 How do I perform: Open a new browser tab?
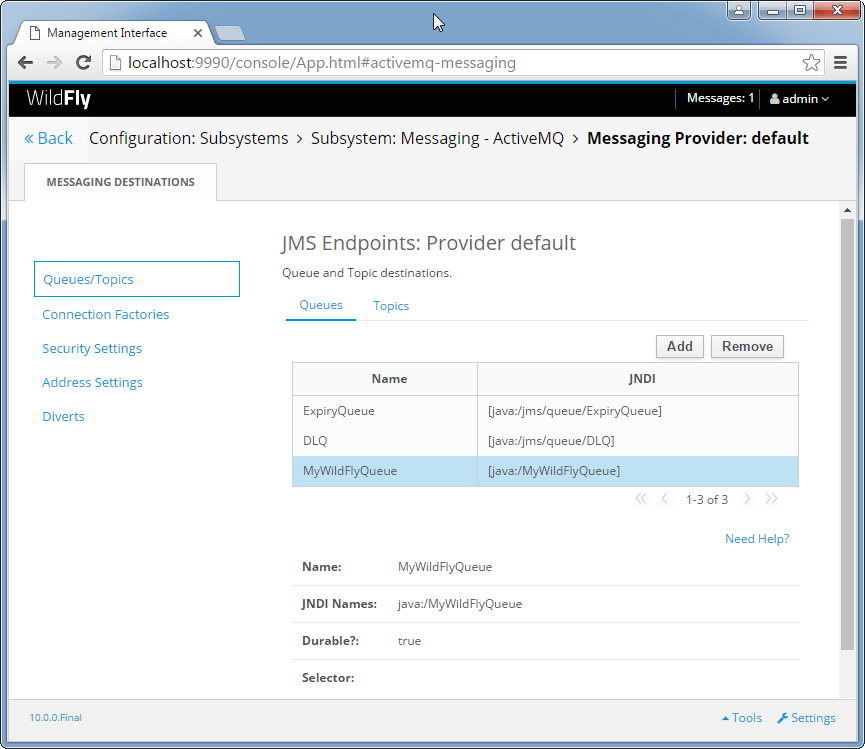pyautogui.click(x=229, y=33)
